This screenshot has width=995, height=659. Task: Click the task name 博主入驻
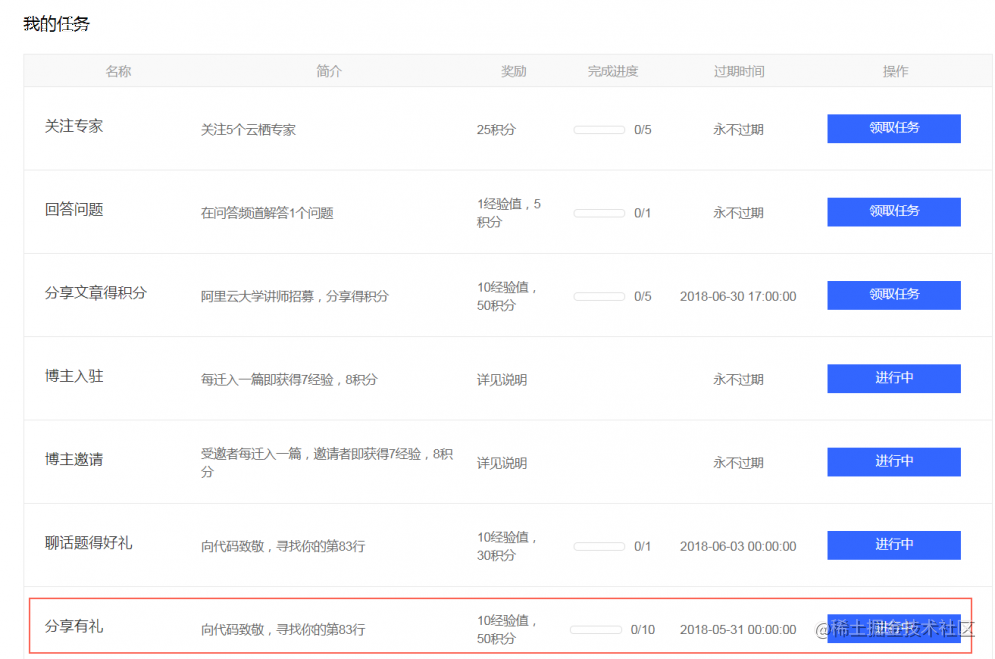(74, 376)
